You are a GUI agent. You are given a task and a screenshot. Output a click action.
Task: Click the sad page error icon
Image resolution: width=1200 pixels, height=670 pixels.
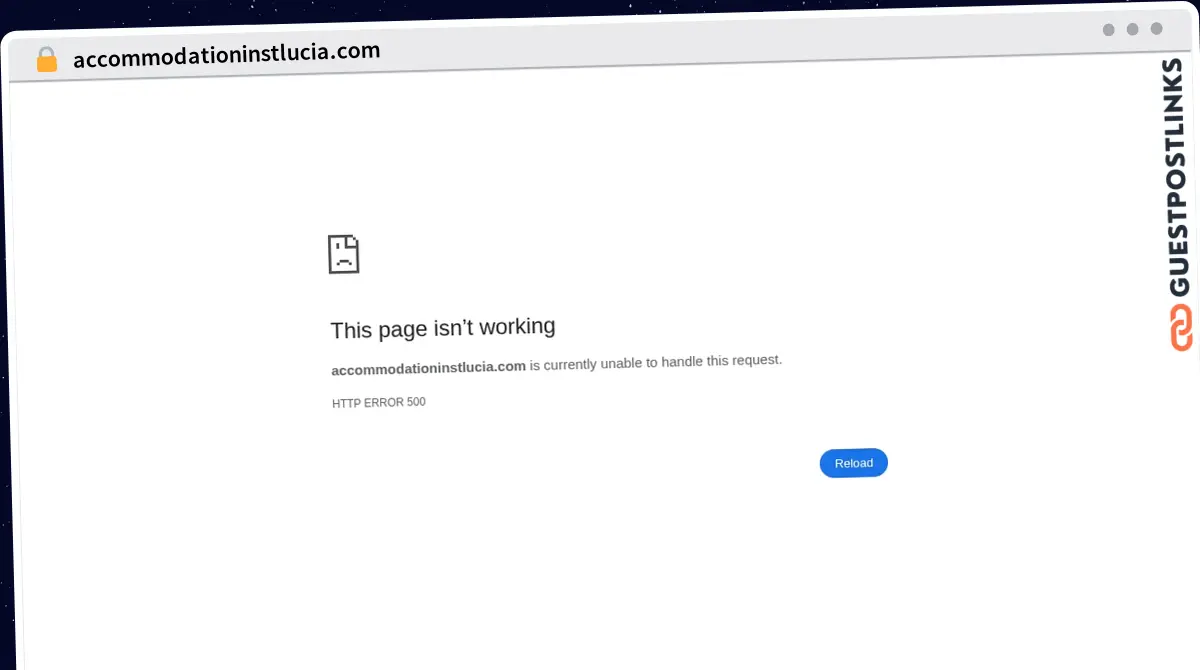click(x=343, y=254)
